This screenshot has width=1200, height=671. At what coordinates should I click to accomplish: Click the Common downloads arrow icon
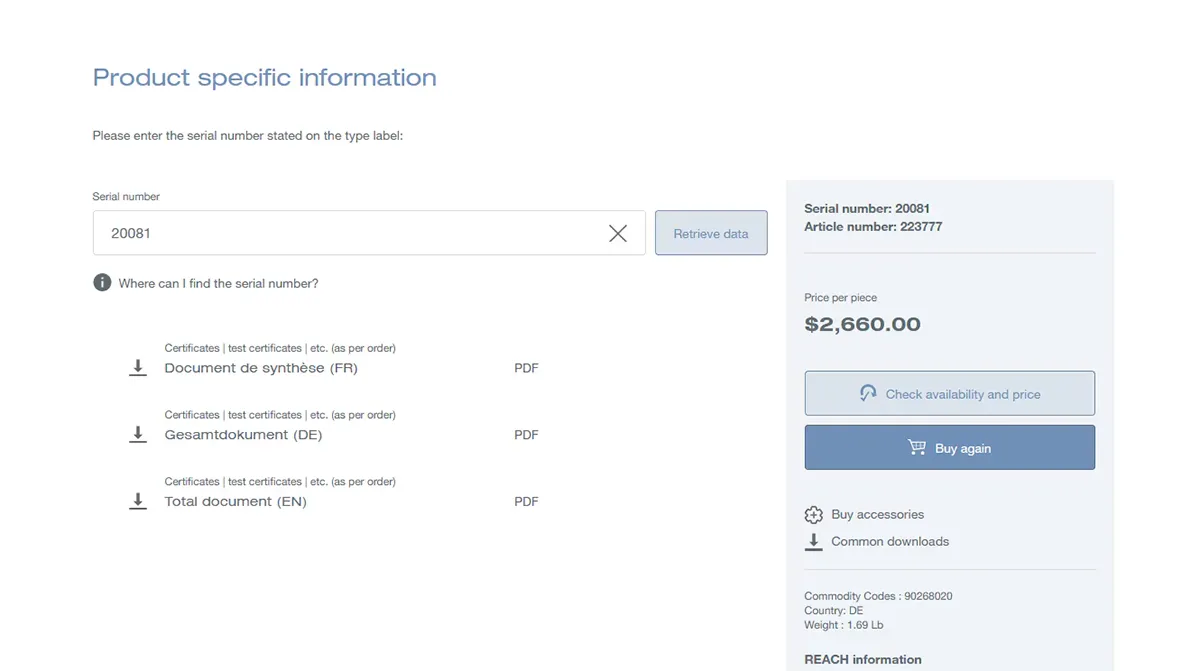[814, 542]
